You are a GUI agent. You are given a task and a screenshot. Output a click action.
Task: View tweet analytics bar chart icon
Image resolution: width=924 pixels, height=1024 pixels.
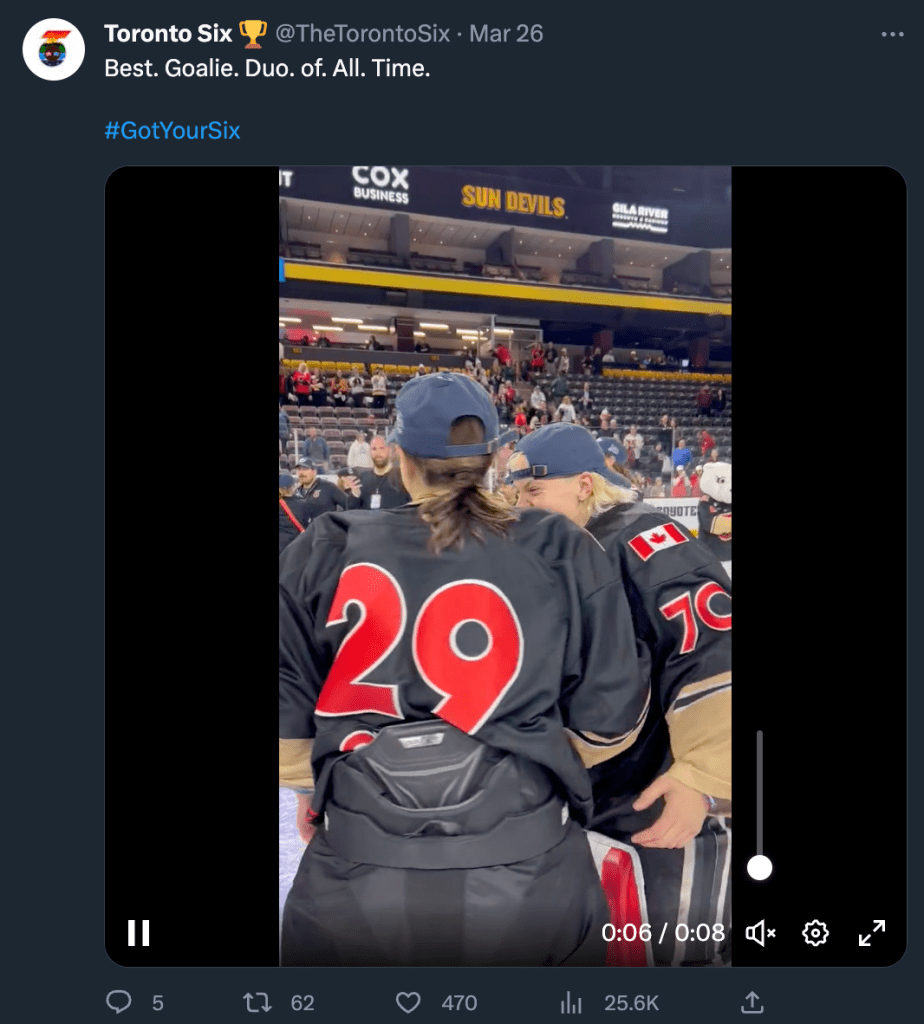[572, 1002]
